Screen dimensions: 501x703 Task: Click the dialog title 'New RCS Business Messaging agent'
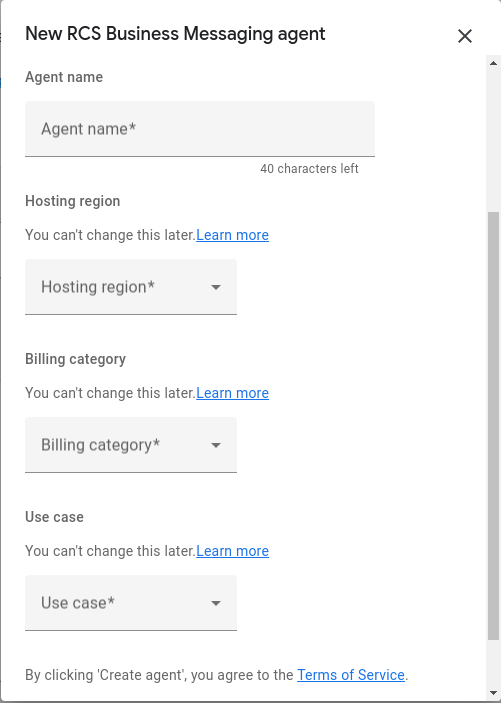pos(175,34)
